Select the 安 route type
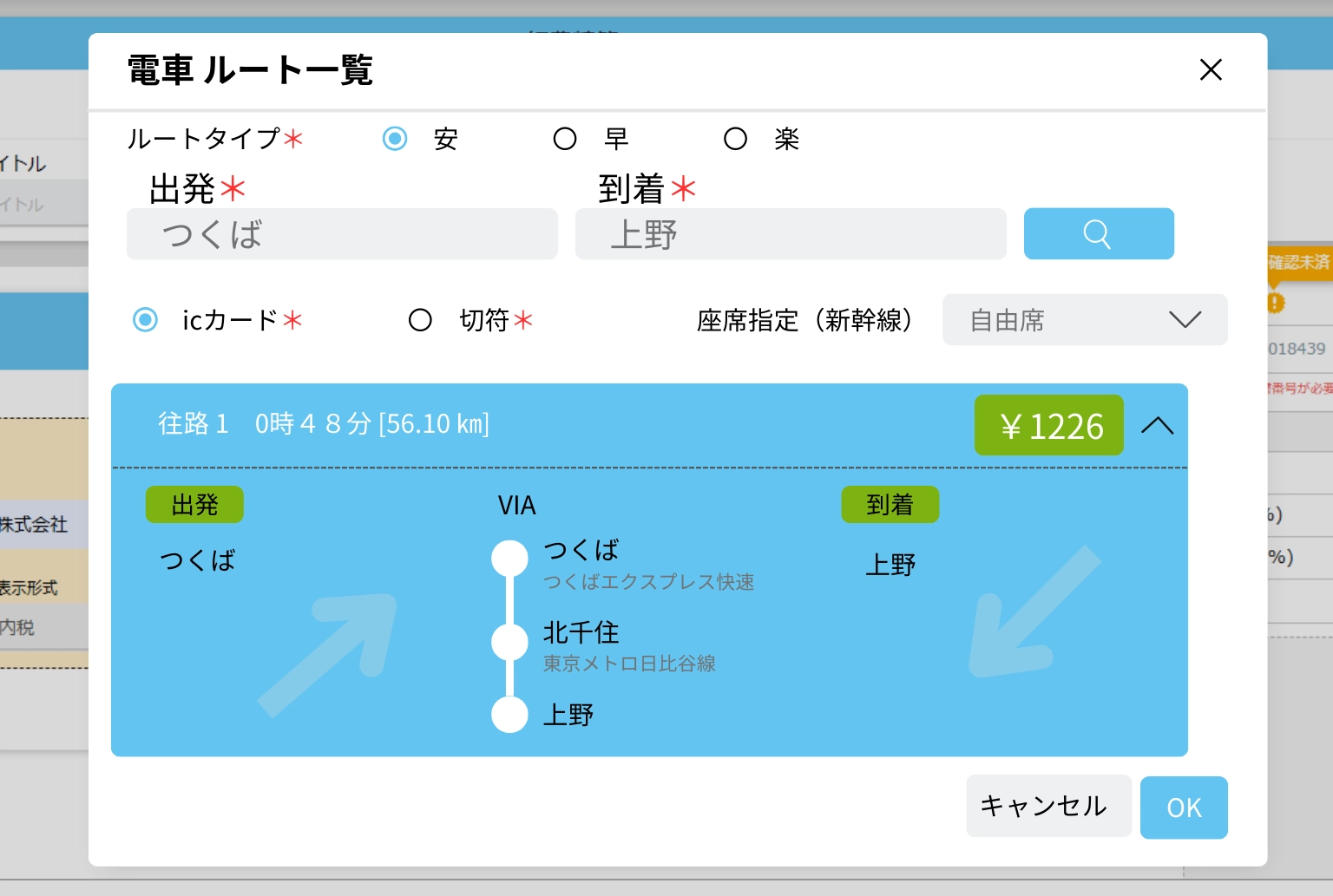The height and width of the screenshot is (896, 1333). click(395, 139)
